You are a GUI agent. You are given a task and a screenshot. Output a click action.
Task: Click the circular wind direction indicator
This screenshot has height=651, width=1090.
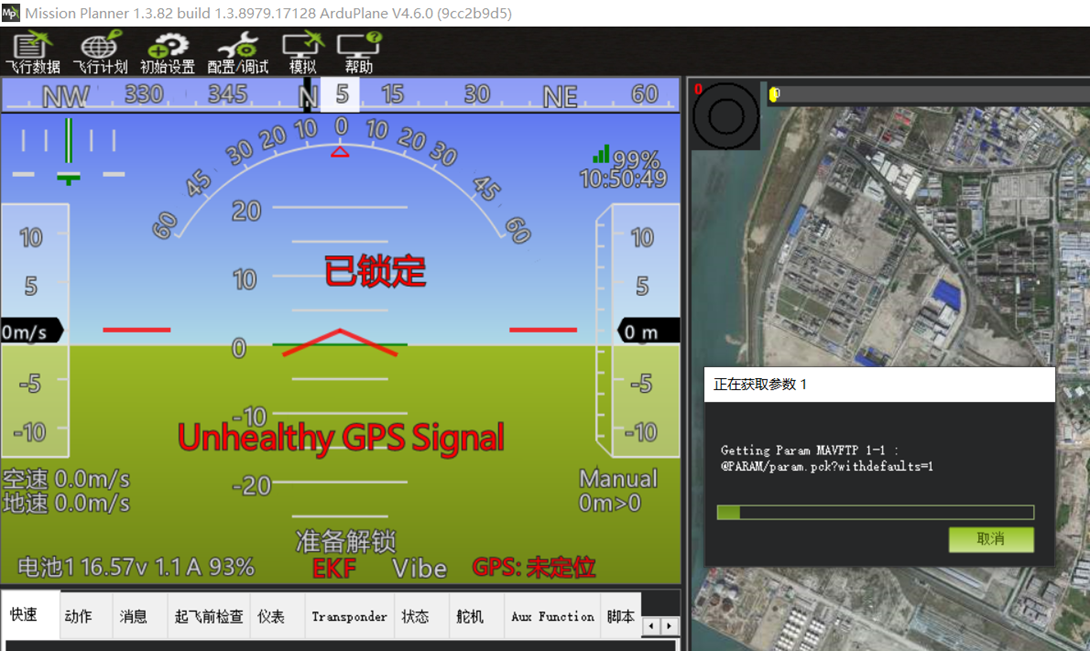click(726, 115)
